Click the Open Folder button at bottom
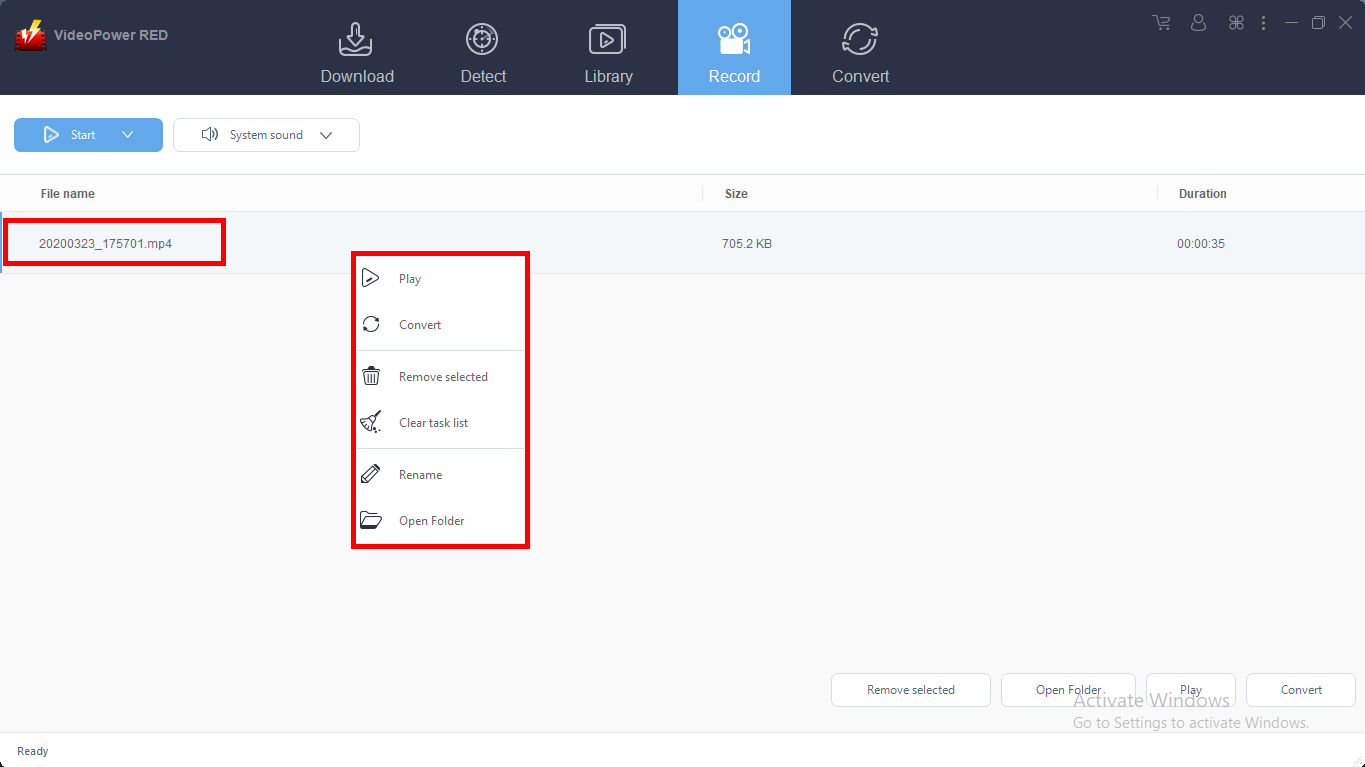Image resolution: width=1365 pixels, height=767 pixels. (1068, 690)
